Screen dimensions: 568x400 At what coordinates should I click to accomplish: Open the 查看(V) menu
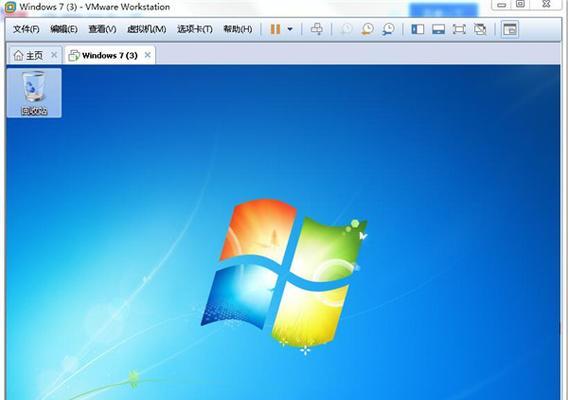click(102, 29)
